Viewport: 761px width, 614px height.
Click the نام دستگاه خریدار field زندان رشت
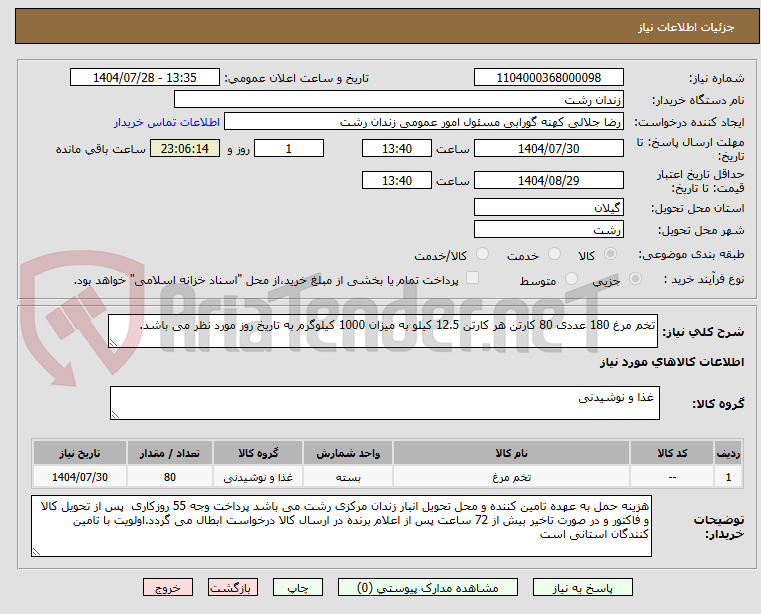pos(398,100)
